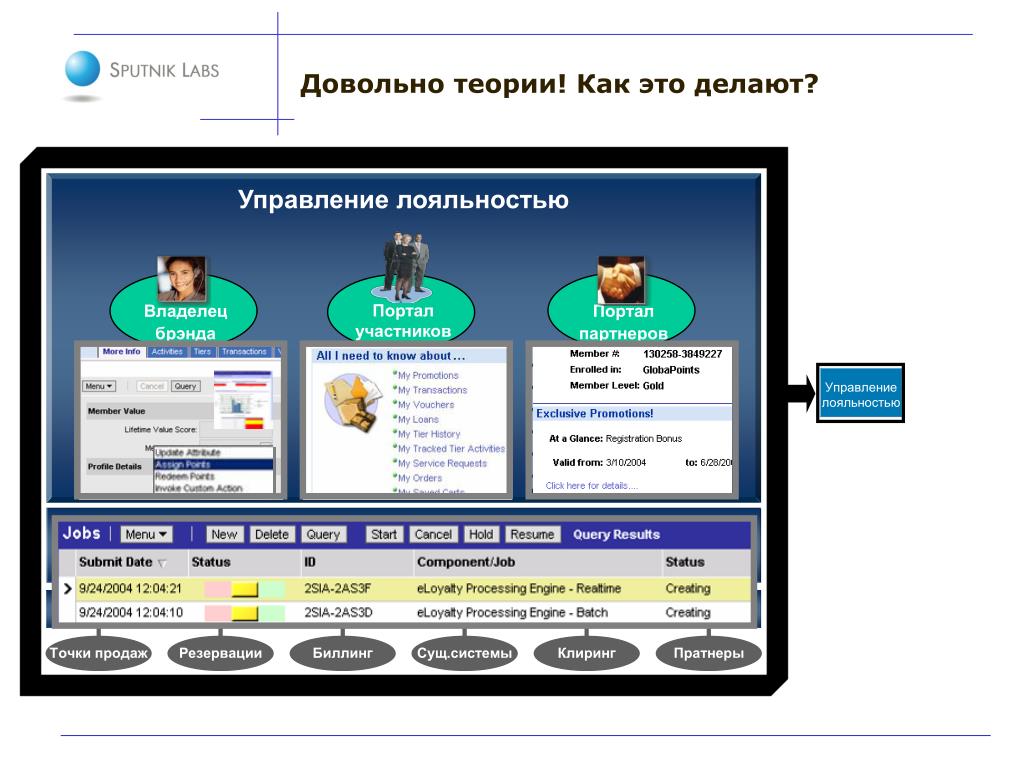The width and height of the screenshot is (1024, 768).
Task: Click the Сущ.системы oval
Action: coord(464,653)
